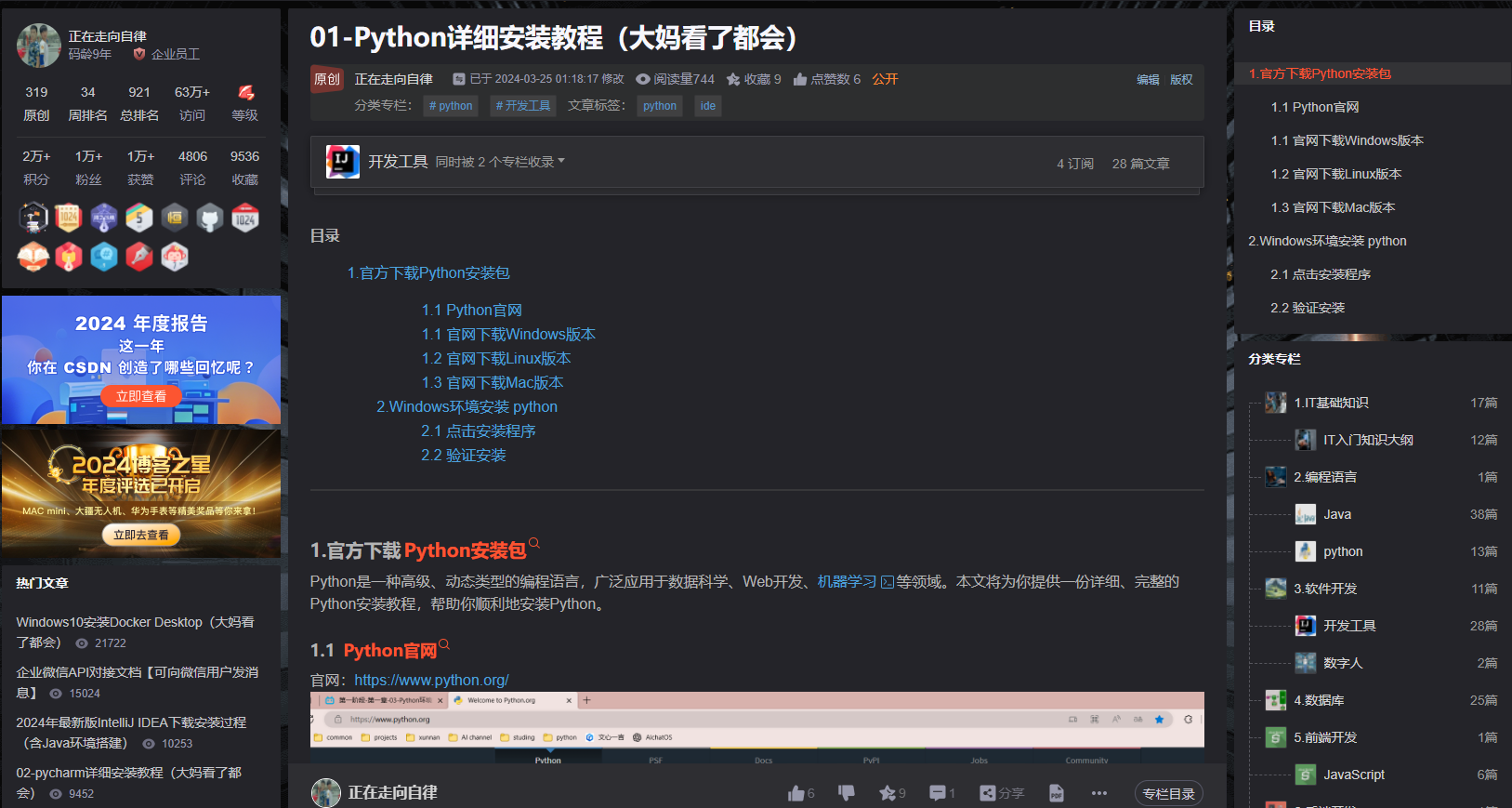The image size is (1512, 808).
Task: Jump to 1.1 官网下载Windows版本 in article contents
Action: point(508,334)
